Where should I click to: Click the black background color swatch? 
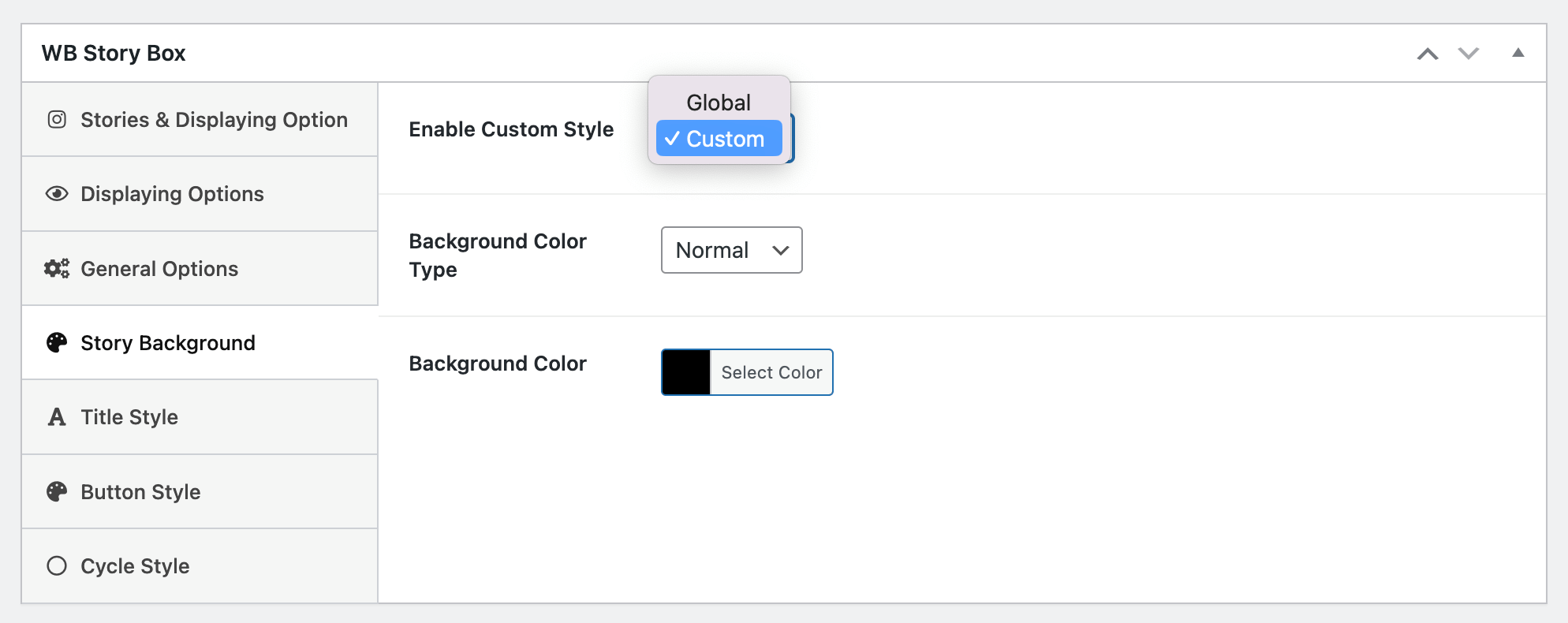[x=686, y=372]
